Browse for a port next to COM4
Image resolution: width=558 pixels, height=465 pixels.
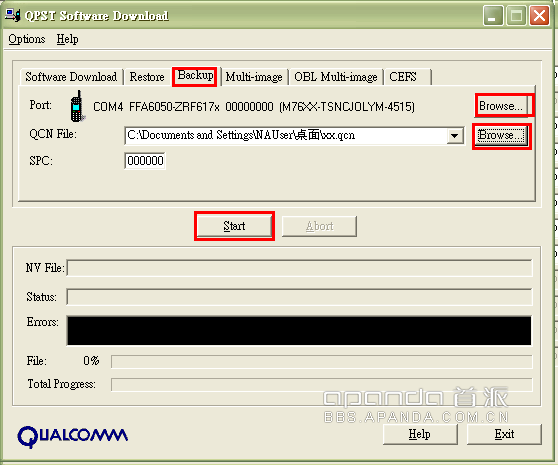click(x=501, y=106)
